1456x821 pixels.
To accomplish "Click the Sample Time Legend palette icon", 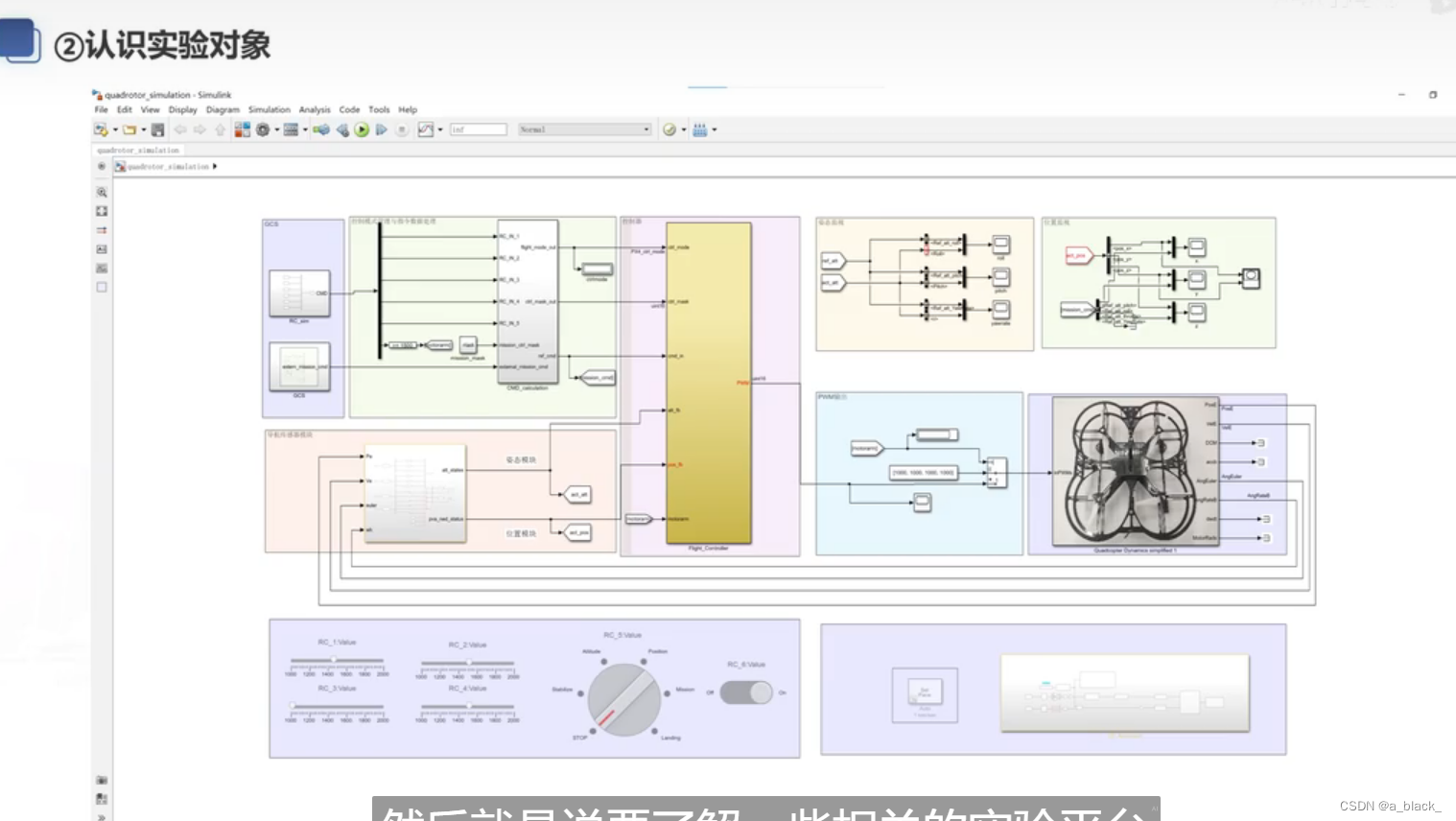I will 102,230.
